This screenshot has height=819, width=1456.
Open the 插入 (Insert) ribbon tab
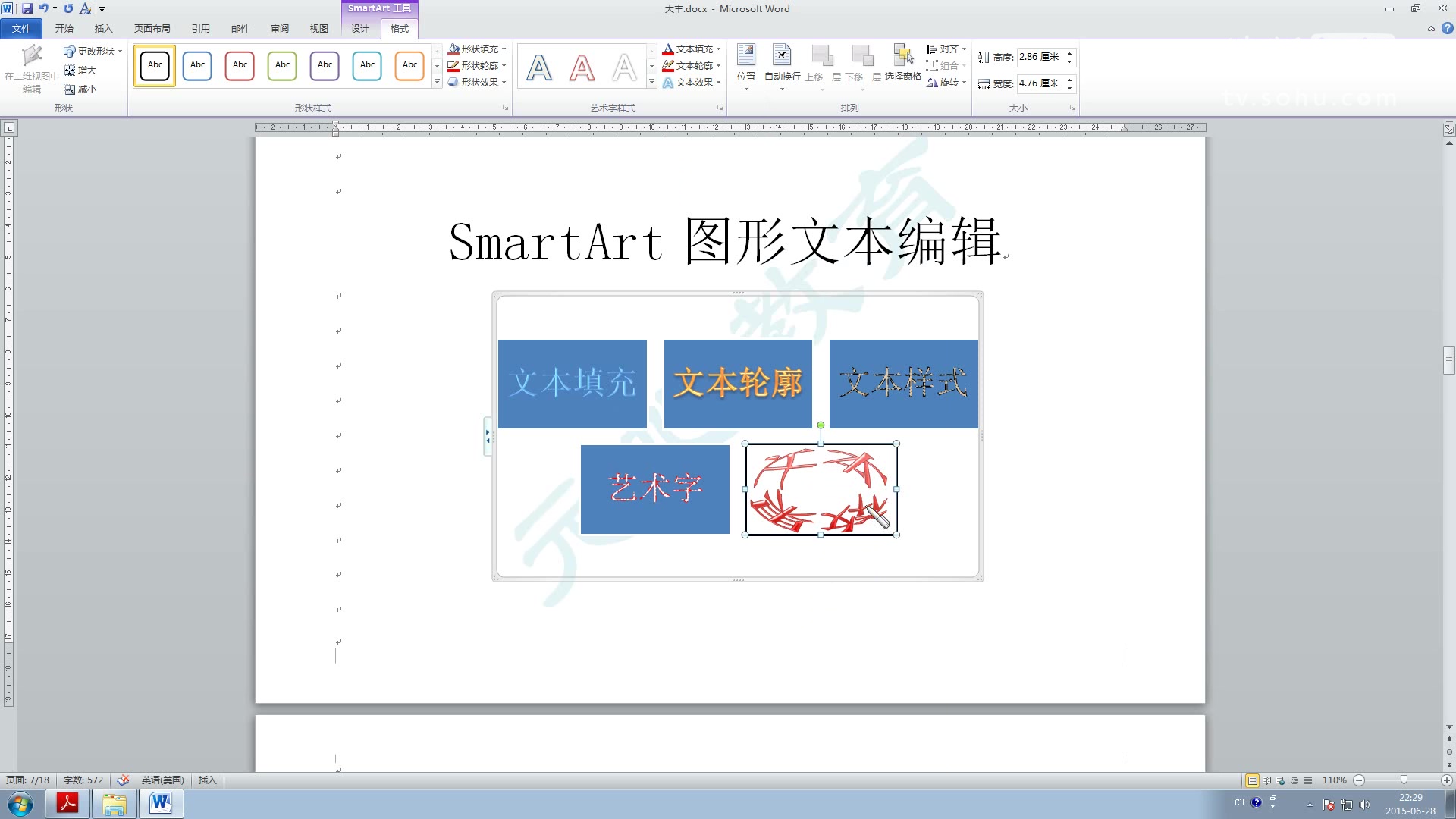tap(103, 28)
